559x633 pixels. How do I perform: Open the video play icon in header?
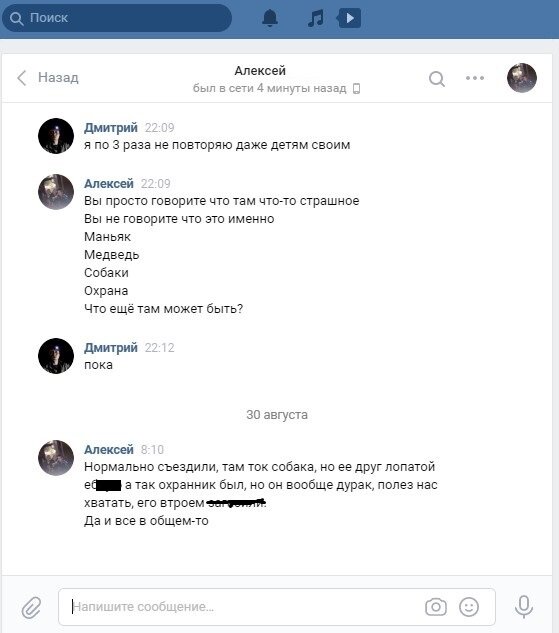point(349,18)
